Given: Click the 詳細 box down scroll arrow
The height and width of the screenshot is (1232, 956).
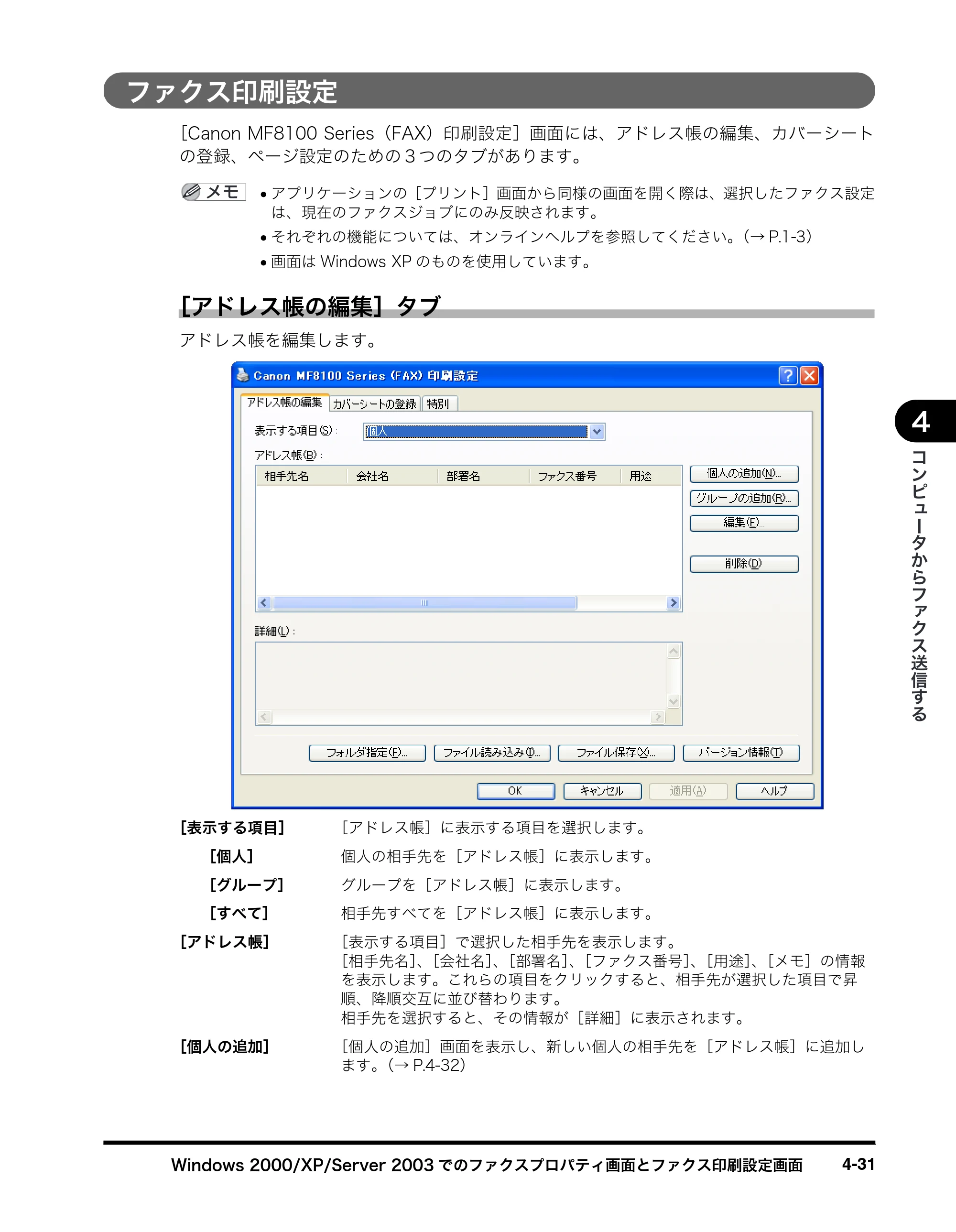Looking at the screenshot, I should click(x=674, y=702).
